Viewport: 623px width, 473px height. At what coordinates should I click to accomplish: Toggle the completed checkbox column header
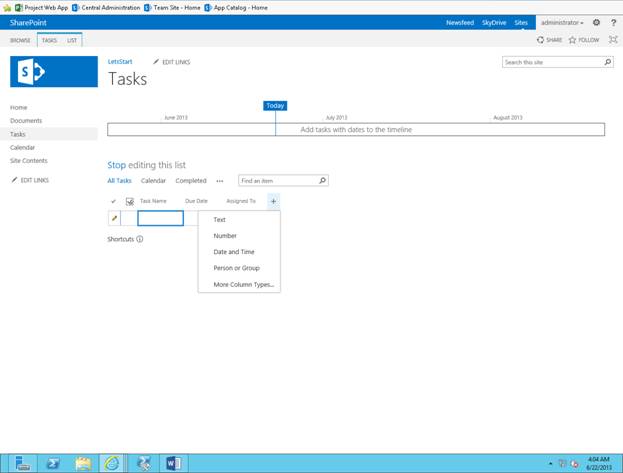tap(130, 202)
